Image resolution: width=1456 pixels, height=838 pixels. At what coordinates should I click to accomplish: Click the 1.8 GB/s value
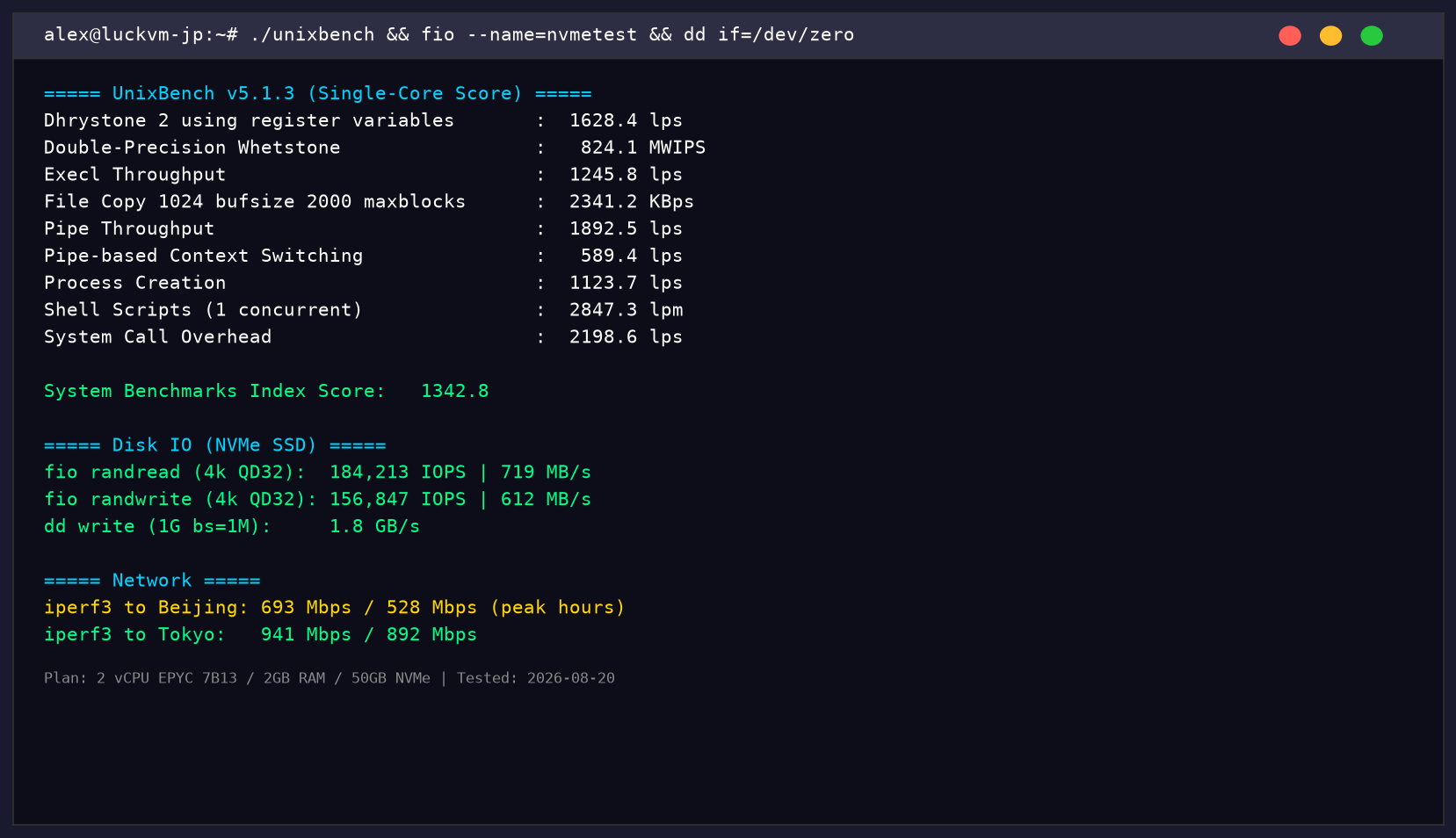pyautogui.click(x=375, y=526)
